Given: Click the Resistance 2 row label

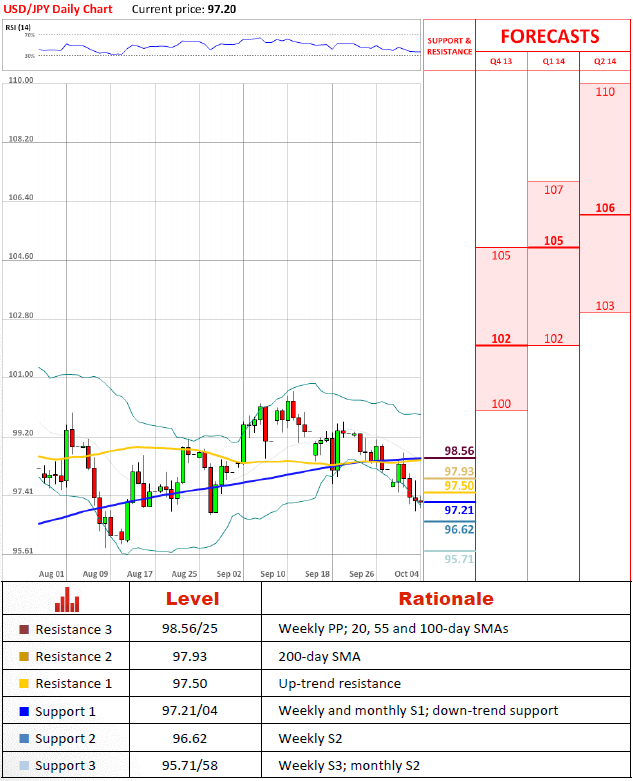Looking at the screenshot, I should pos(74,656).
